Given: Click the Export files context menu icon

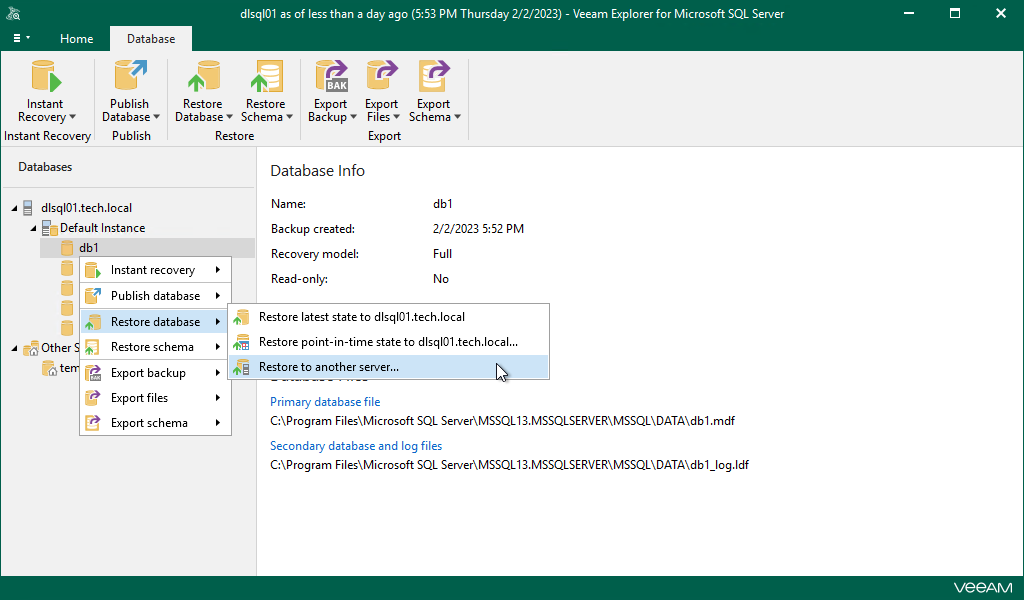Looking at the screenshot, I should (x=93, y=398).
